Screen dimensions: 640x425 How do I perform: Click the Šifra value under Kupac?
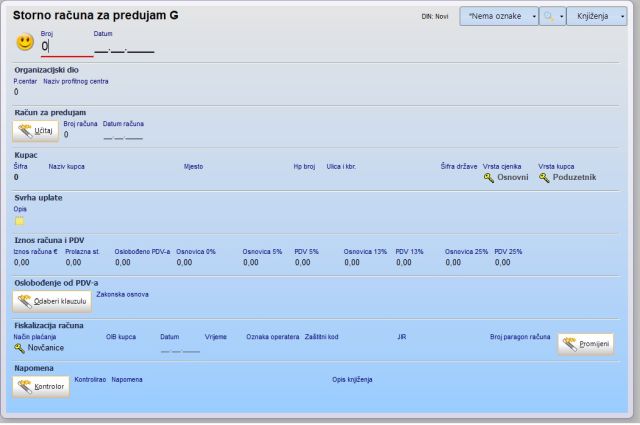click(x=17, y=177)
